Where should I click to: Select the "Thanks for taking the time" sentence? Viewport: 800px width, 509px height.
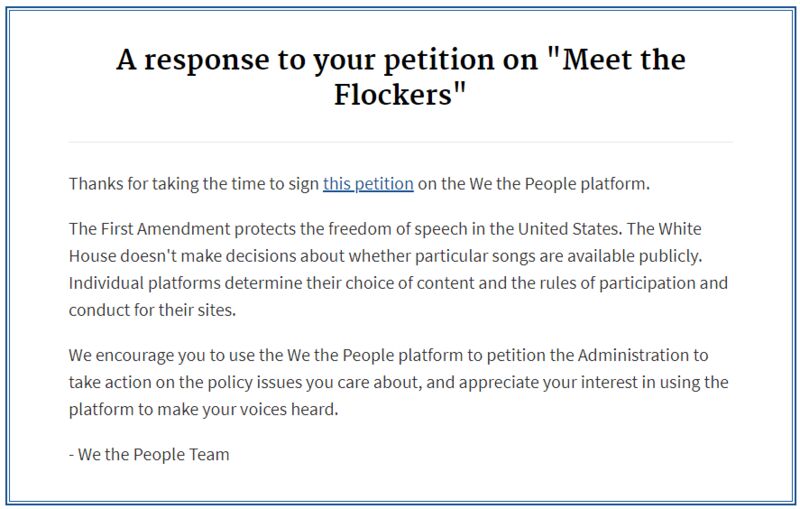[359, 184]
